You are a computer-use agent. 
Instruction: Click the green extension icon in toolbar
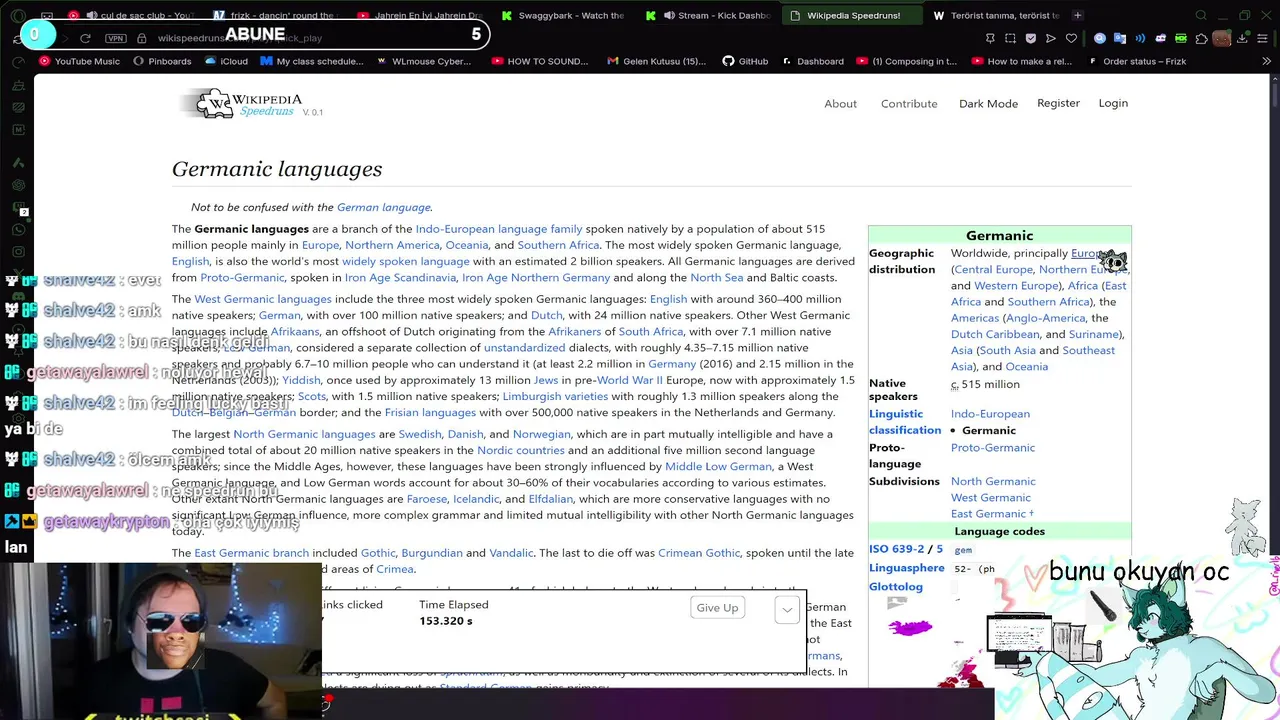pos(1181,38)
